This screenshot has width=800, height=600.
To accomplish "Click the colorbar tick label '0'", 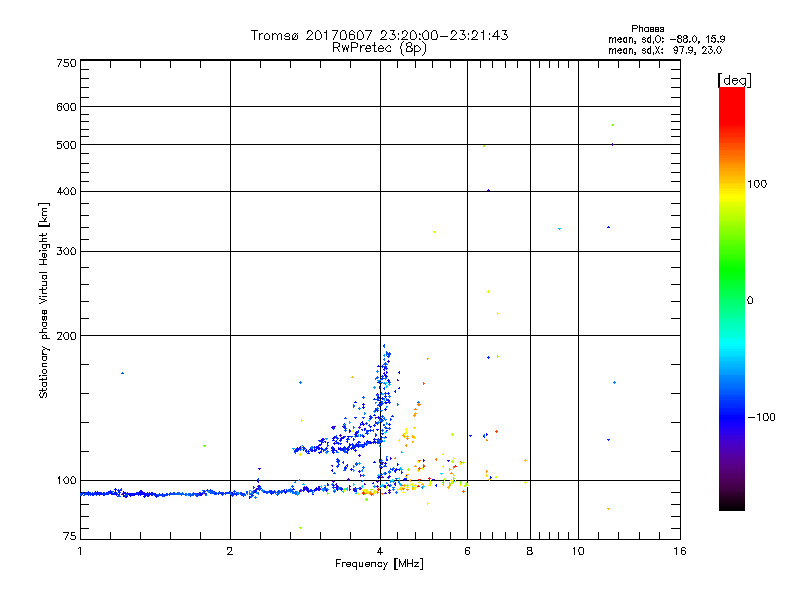I will click(750, 301).
